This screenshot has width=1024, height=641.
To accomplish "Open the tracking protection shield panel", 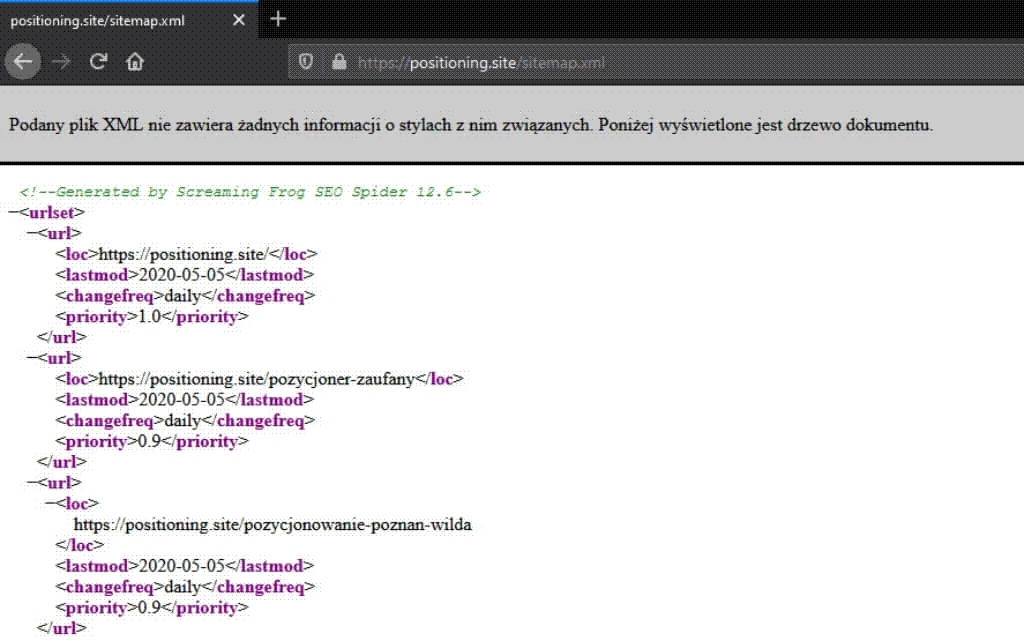I will (x=307, y=62).
